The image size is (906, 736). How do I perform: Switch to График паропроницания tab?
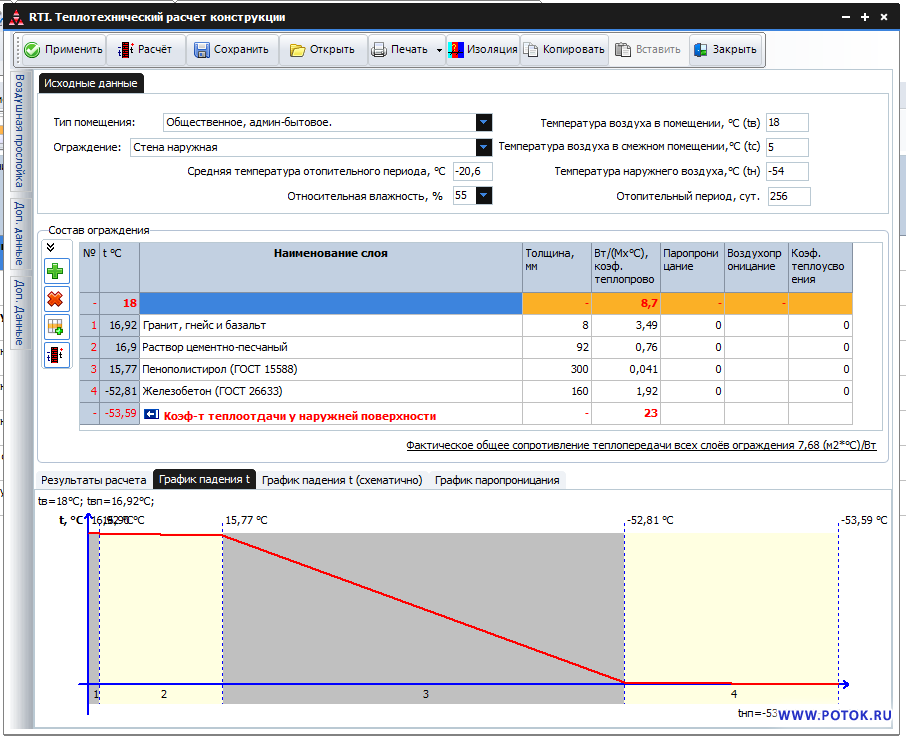[x=497, y=480]
